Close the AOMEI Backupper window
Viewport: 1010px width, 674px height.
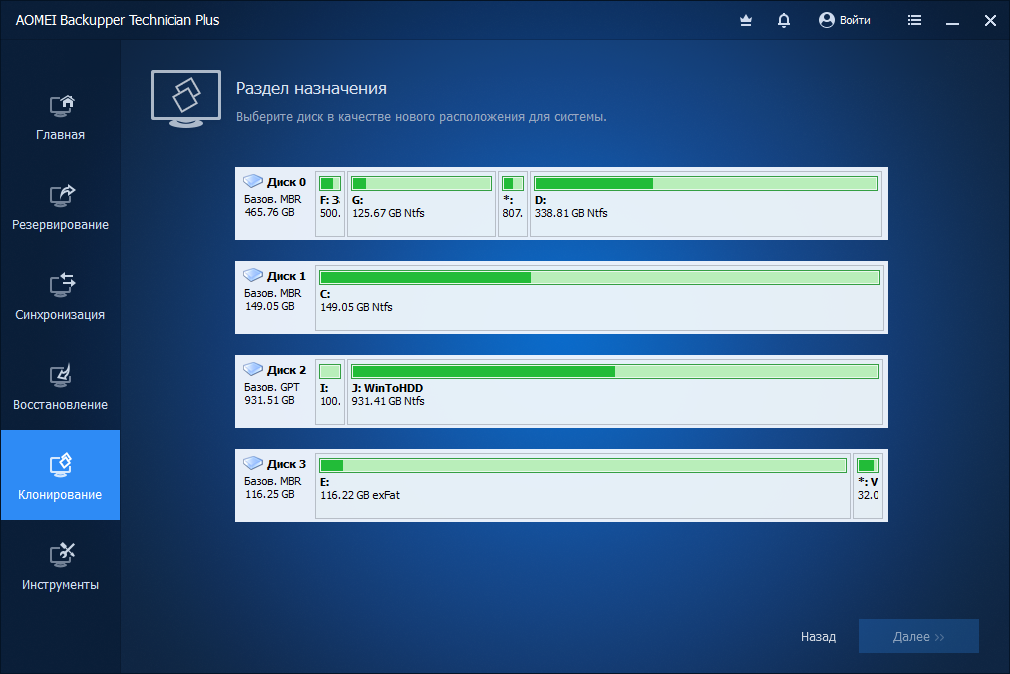click(991, 21)
